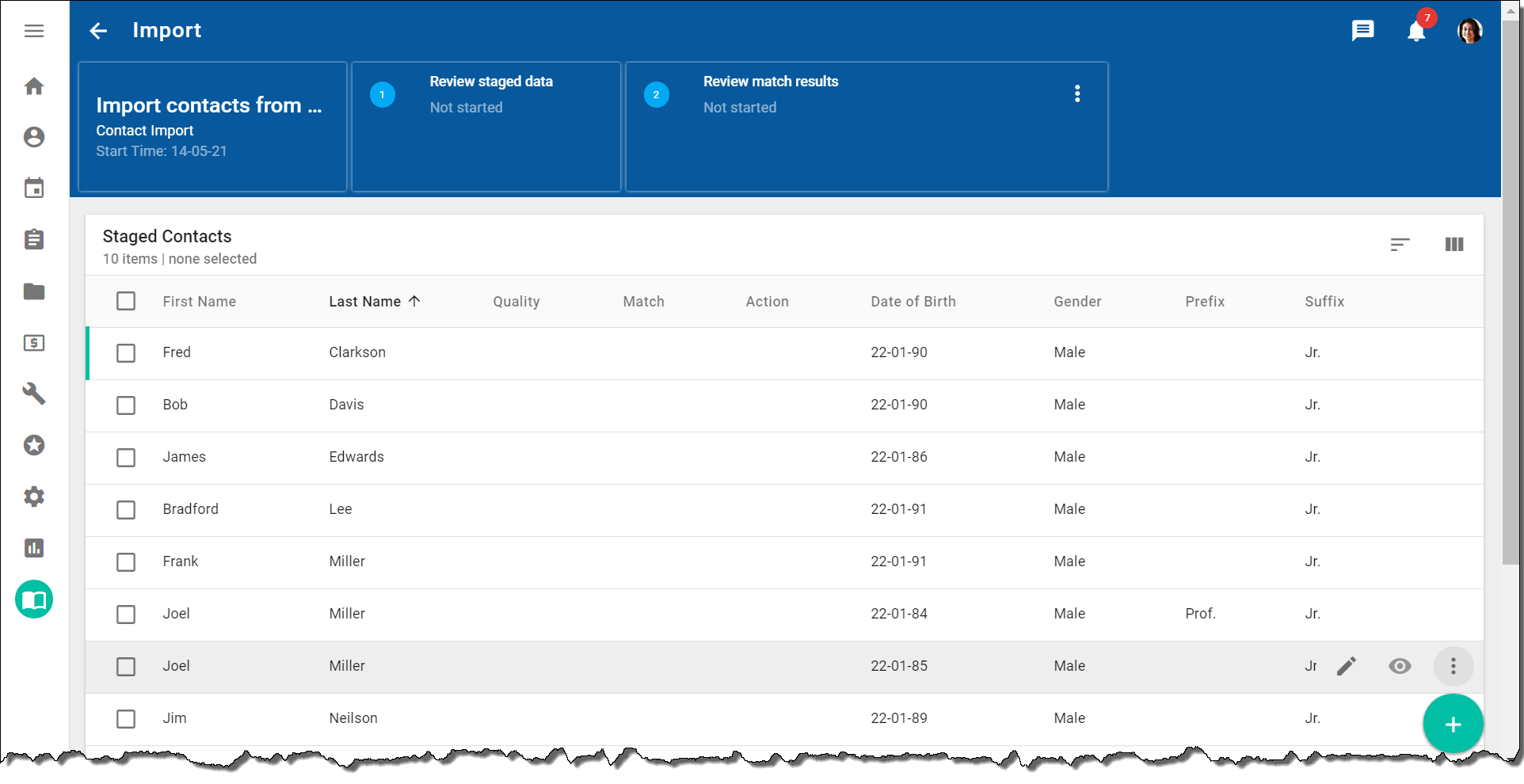Screen dimensions: 1524x784
Task: Click the back arrow next to Import
Action: click(x=97, y=30)
